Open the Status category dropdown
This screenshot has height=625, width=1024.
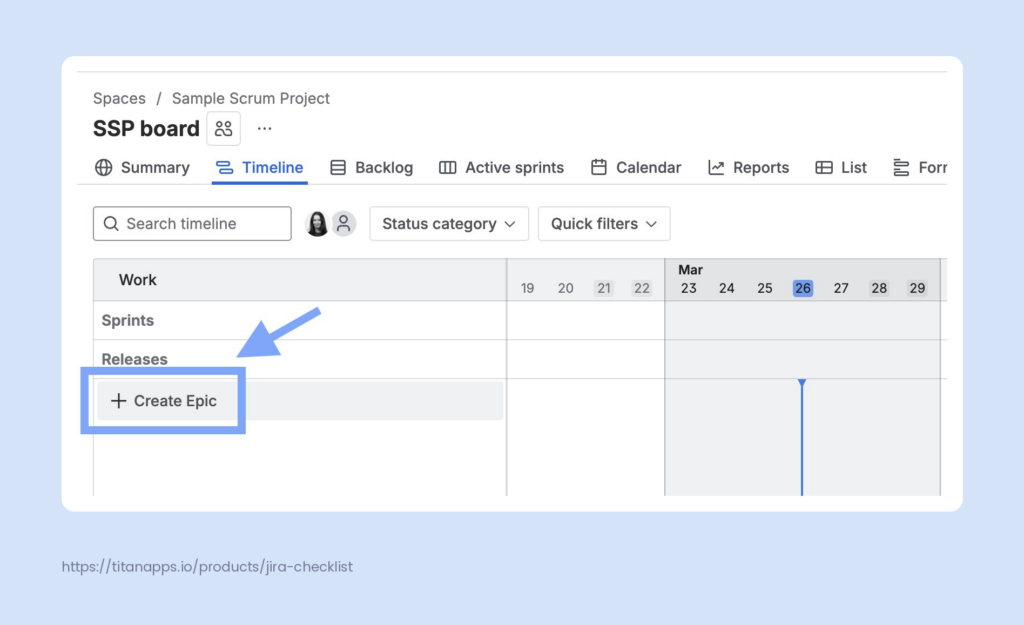click(448, 224)
